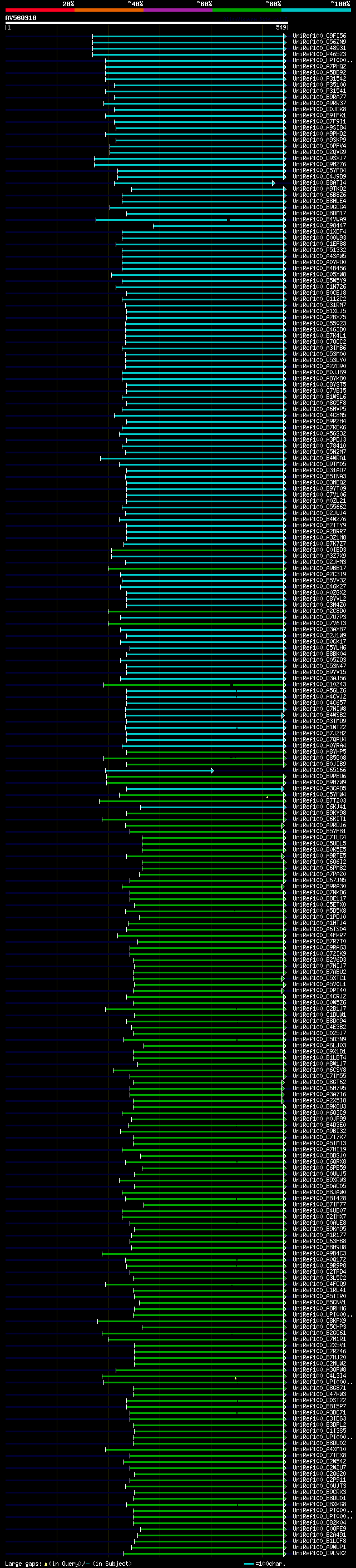Click hit label UniRef100_O65166
This screenshot has height=1568, width=356.
tap(319, 770)
